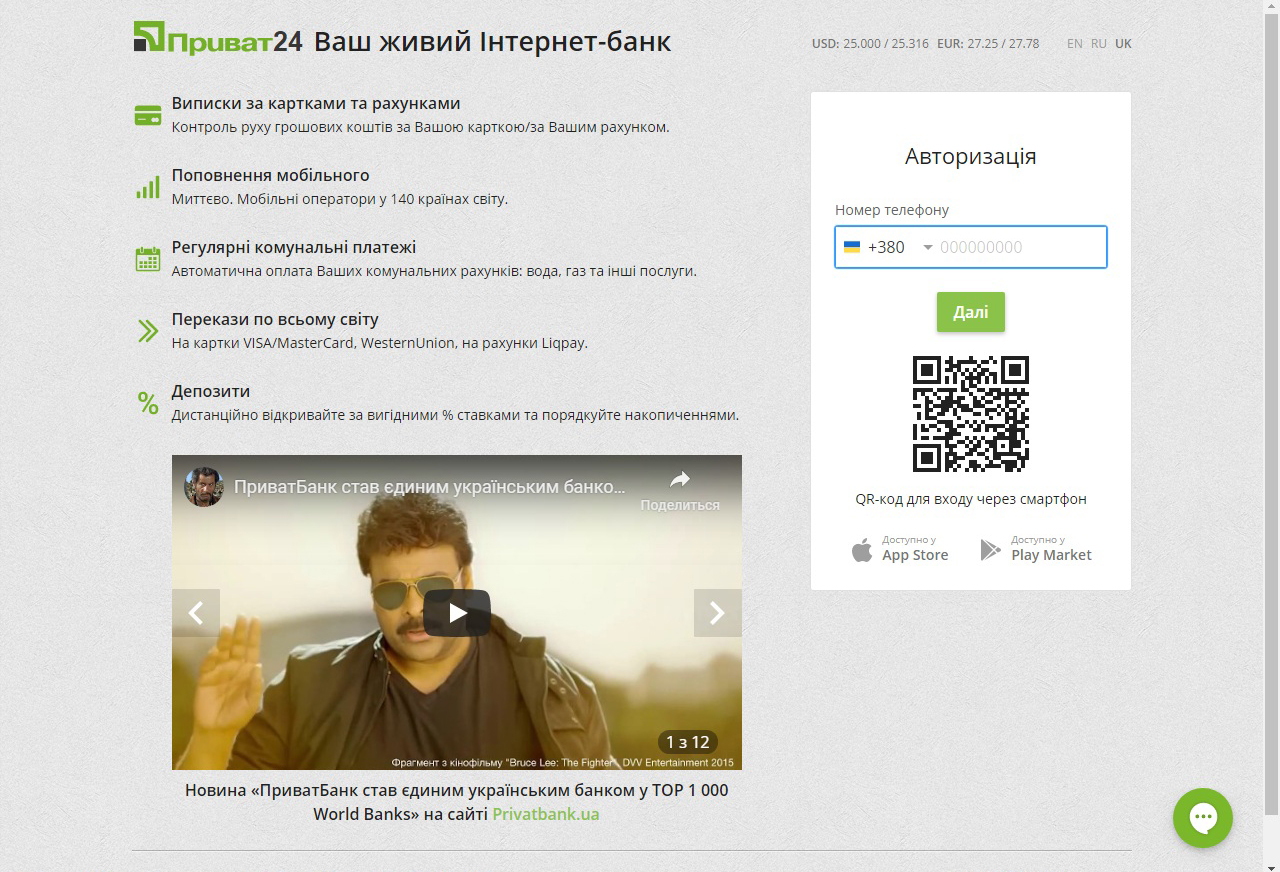Click the EUR exchange rate text

tap(988, 44)
